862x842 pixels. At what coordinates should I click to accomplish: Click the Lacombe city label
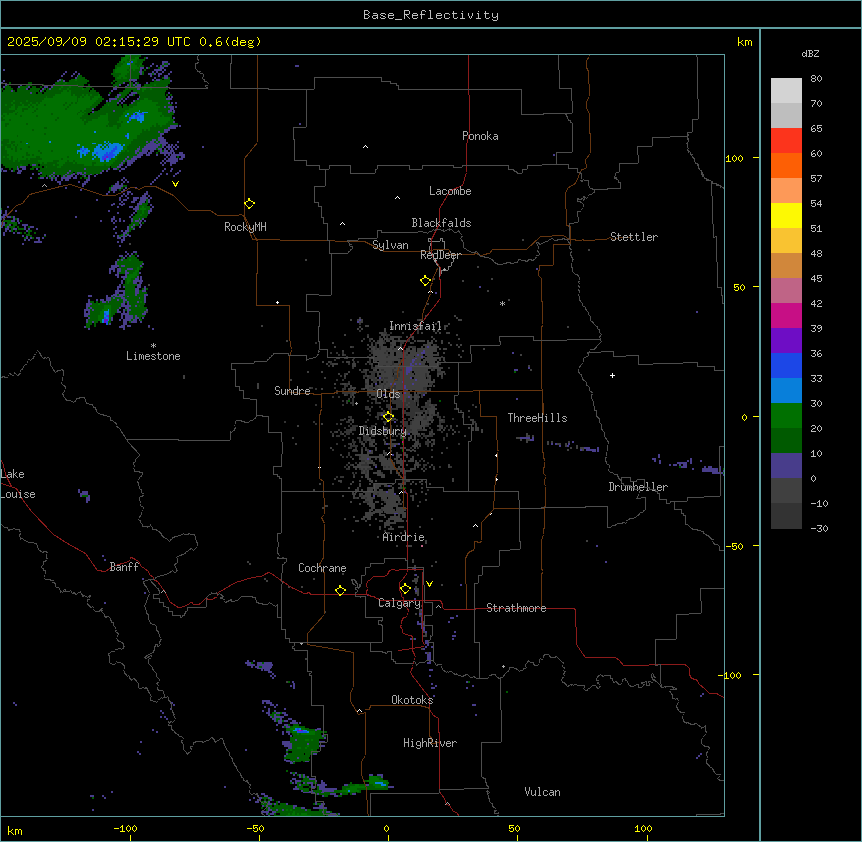coord(450,191)
